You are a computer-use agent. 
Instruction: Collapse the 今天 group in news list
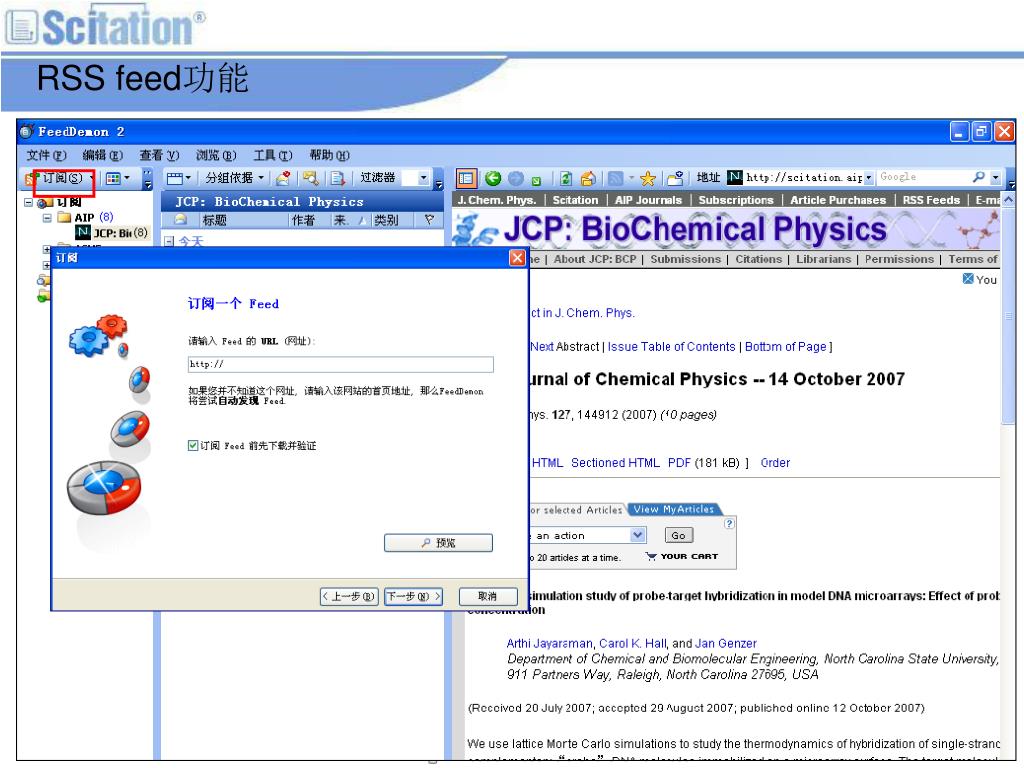point(169,242)
